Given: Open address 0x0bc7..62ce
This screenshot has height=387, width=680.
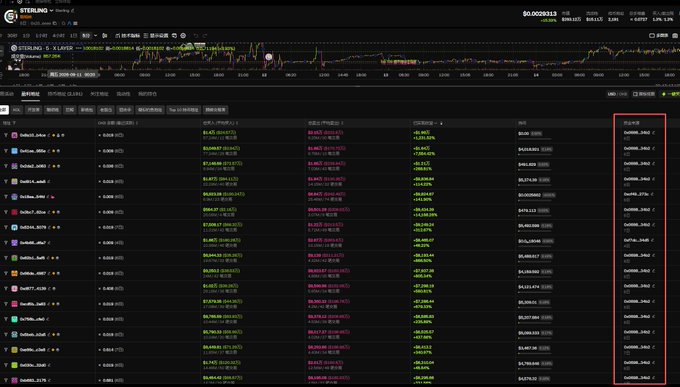Looking at the screenshot, I should tap(33, 212).
